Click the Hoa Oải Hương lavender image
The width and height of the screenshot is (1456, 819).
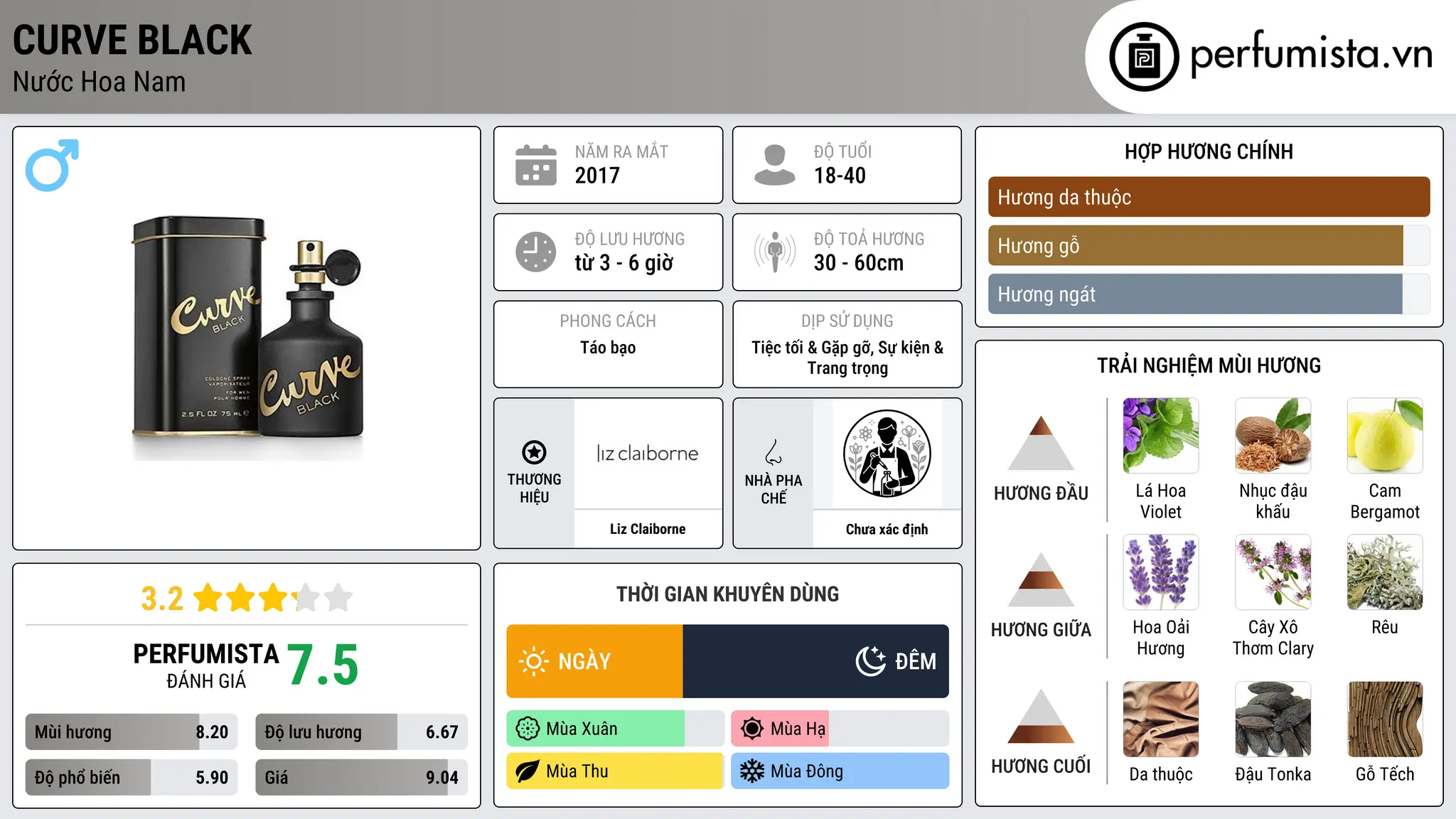(1161, 572)
